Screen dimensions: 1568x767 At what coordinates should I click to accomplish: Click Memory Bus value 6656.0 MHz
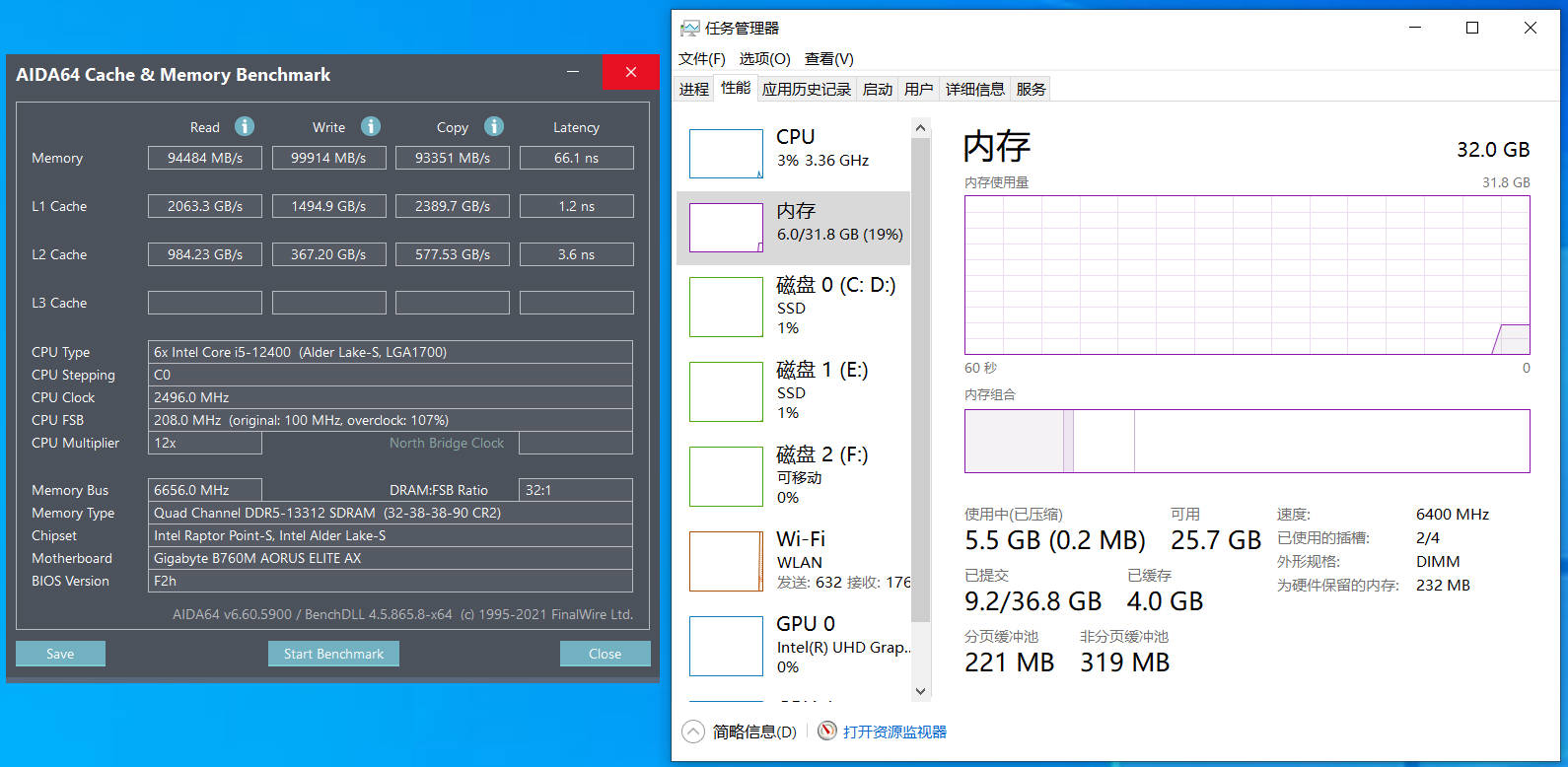tap(205, 490)
